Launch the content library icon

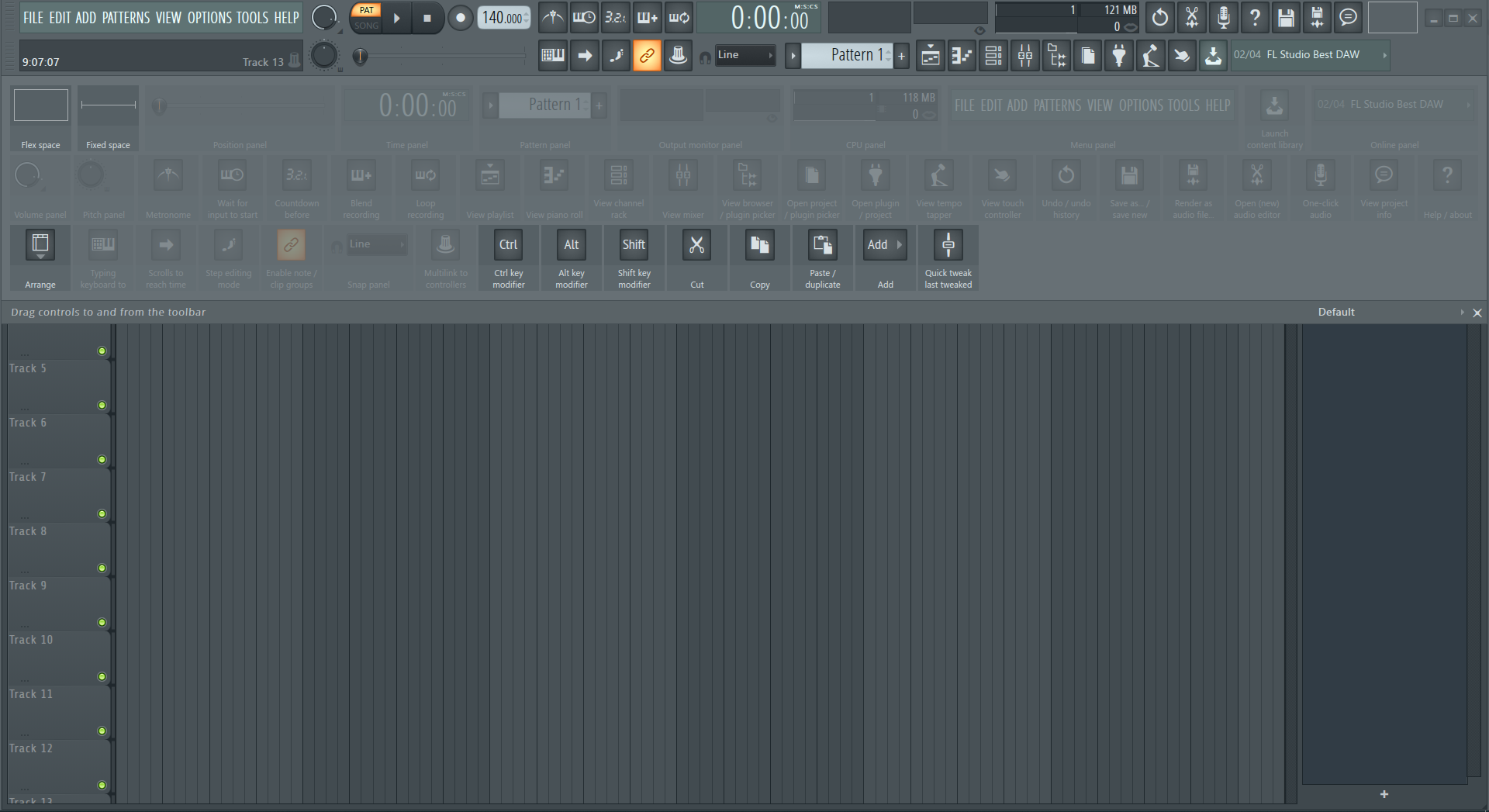pos(1214,55)
